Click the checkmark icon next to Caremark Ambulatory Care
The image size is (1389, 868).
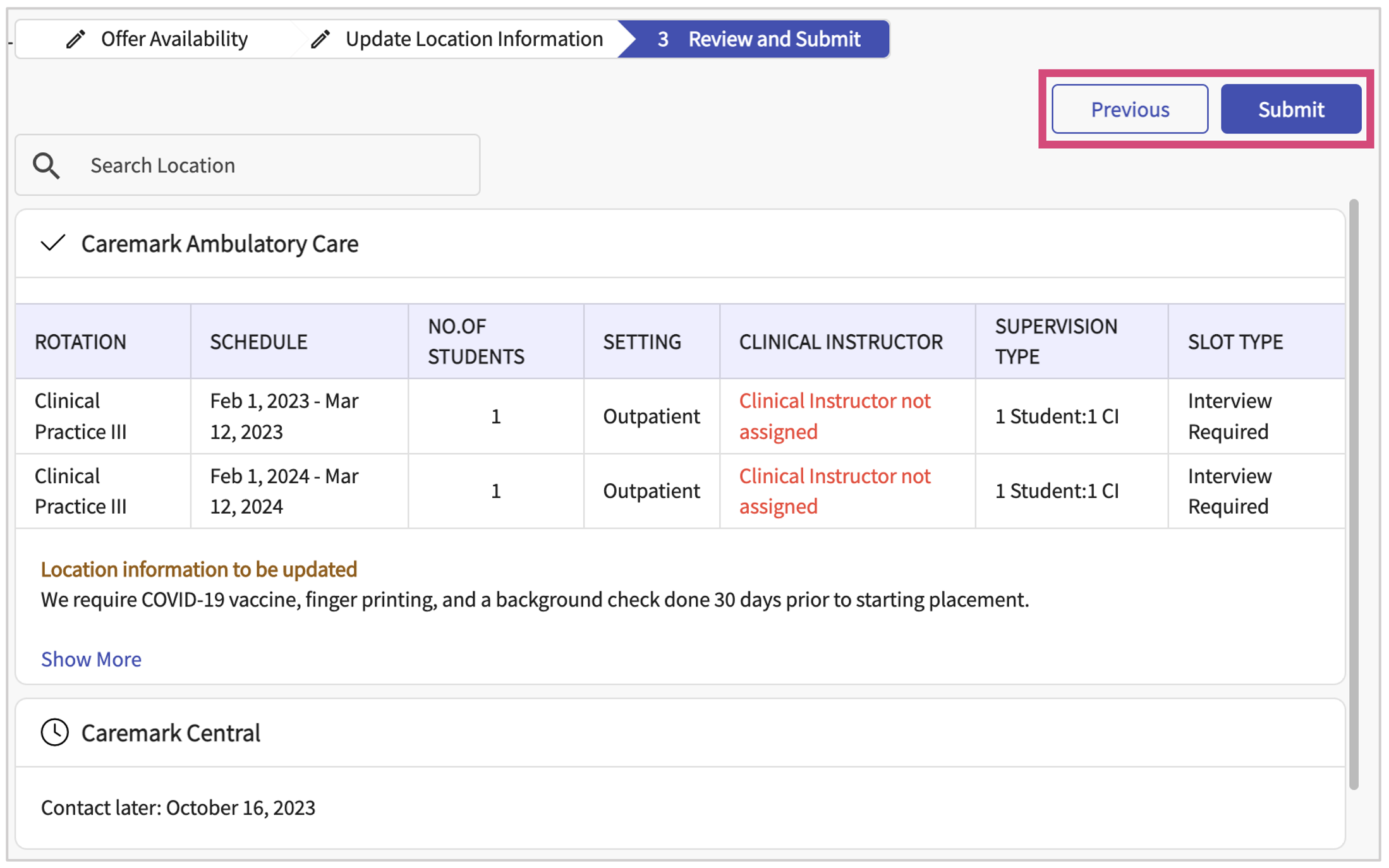coord(53,243)
